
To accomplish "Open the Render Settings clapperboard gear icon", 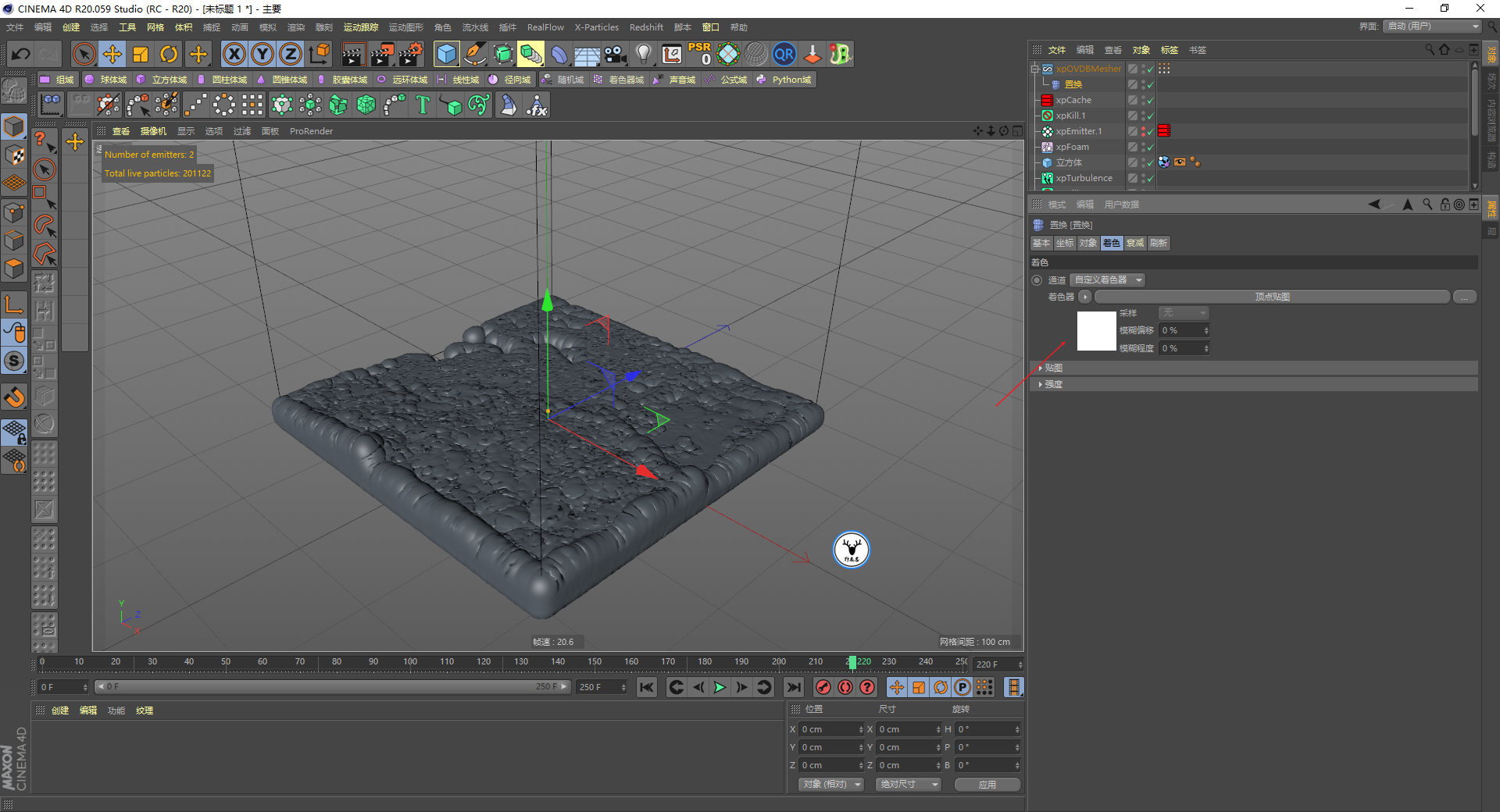I will [x=411, y=54].
